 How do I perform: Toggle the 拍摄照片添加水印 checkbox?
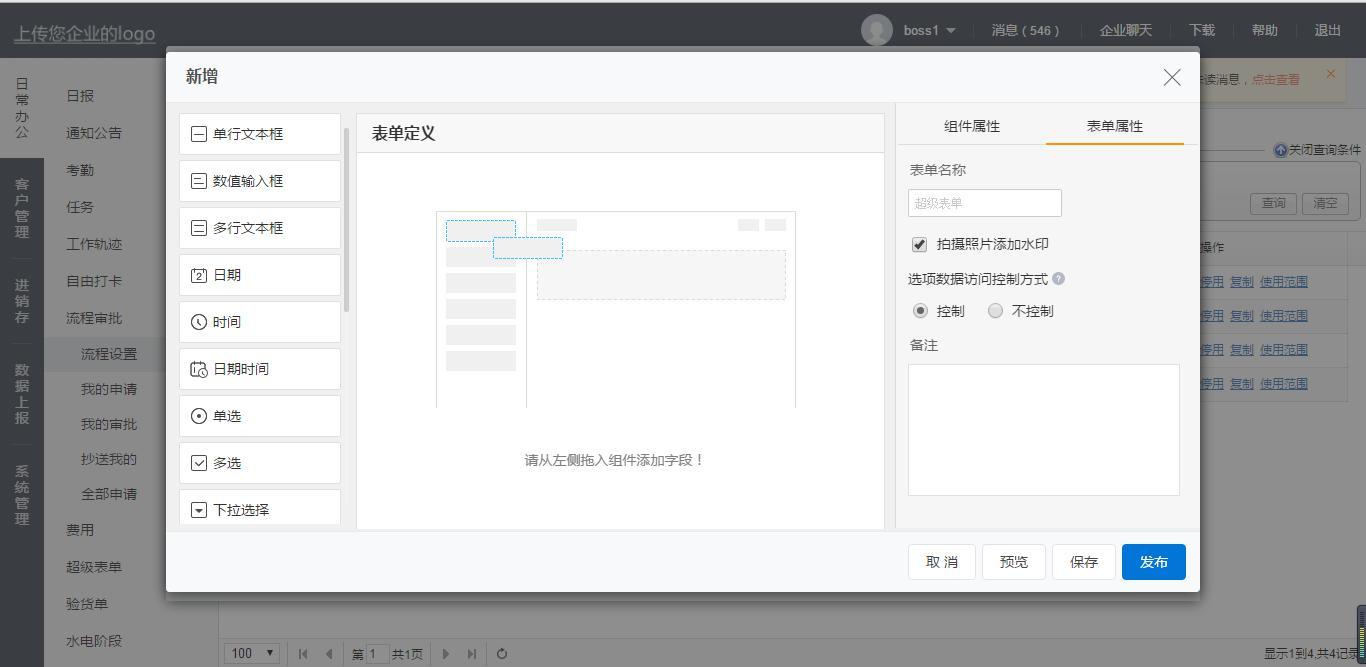[x=919, y=244]
